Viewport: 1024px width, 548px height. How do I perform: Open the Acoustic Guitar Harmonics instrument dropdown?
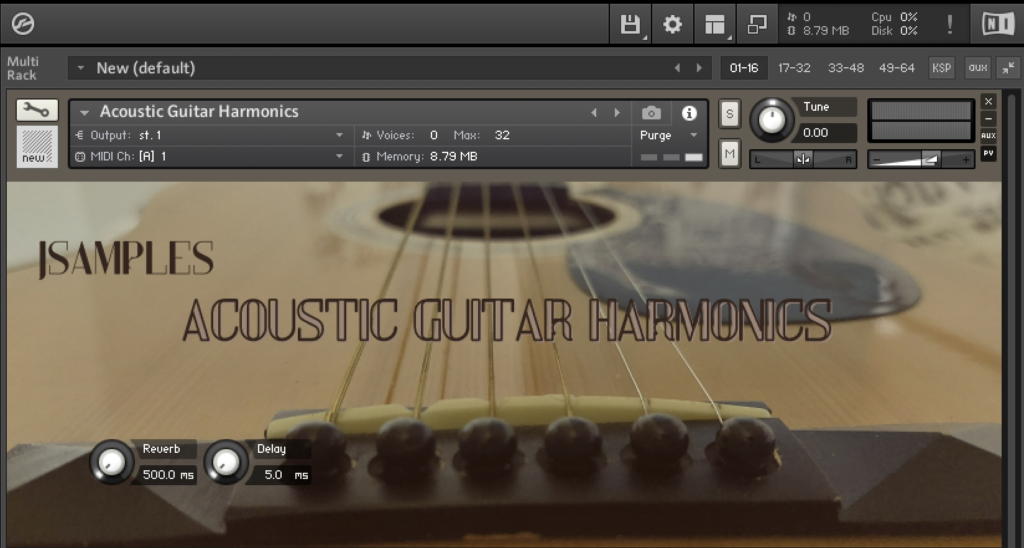point(84,112)
